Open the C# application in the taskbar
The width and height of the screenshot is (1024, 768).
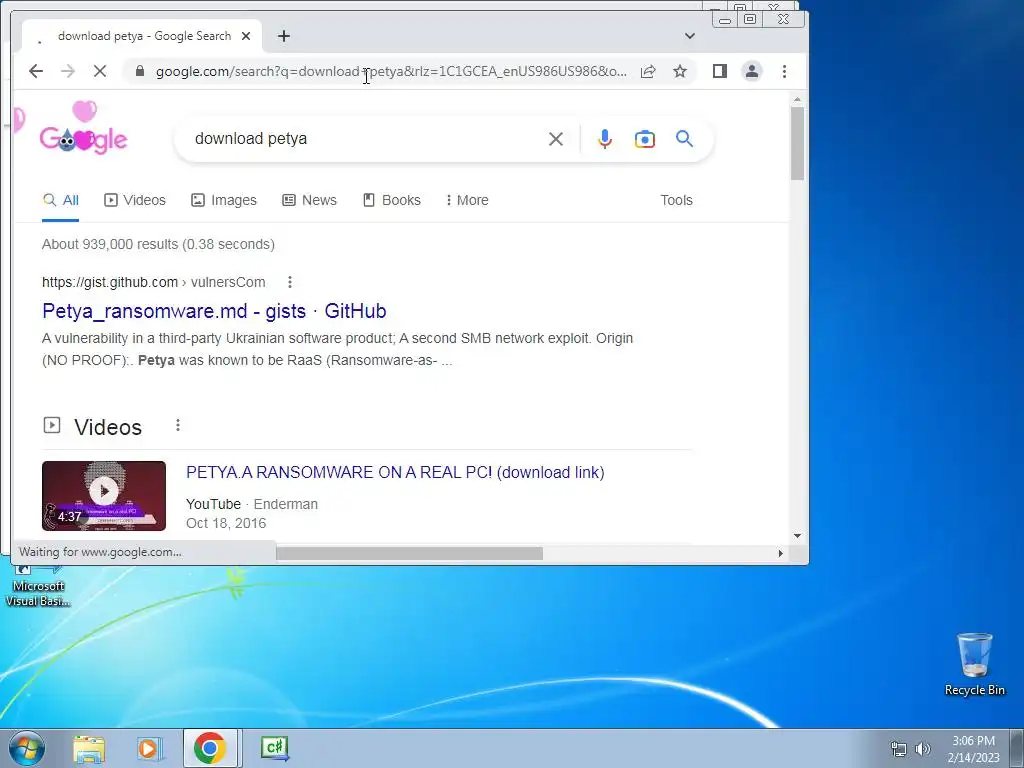pos(274,748)
